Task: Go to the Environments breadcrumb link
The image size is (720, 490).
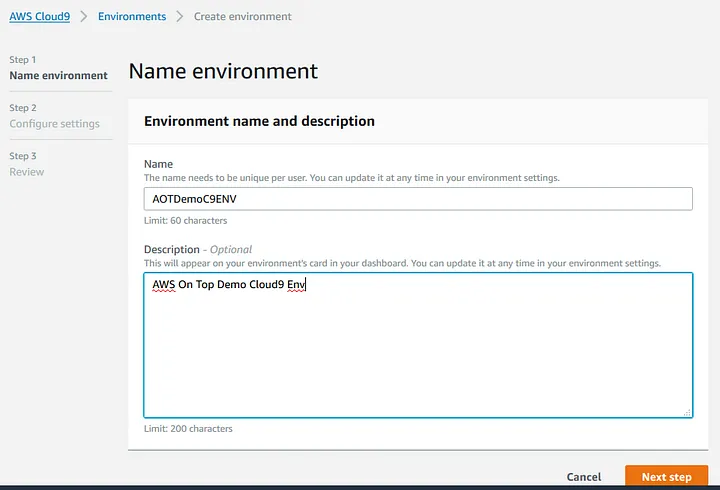Action: point(132,17)
